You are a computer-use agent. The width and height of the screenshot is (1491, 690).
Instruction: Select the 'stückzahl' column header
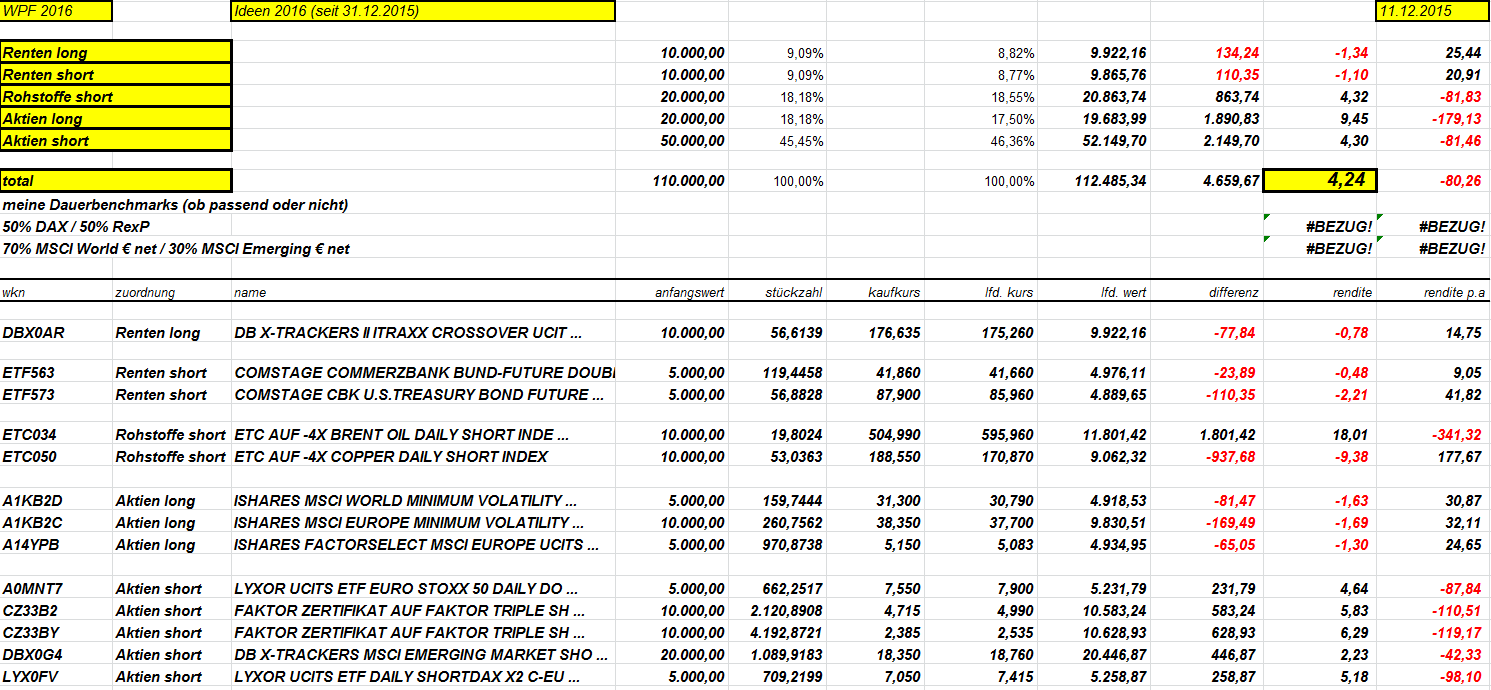point(796,293)
